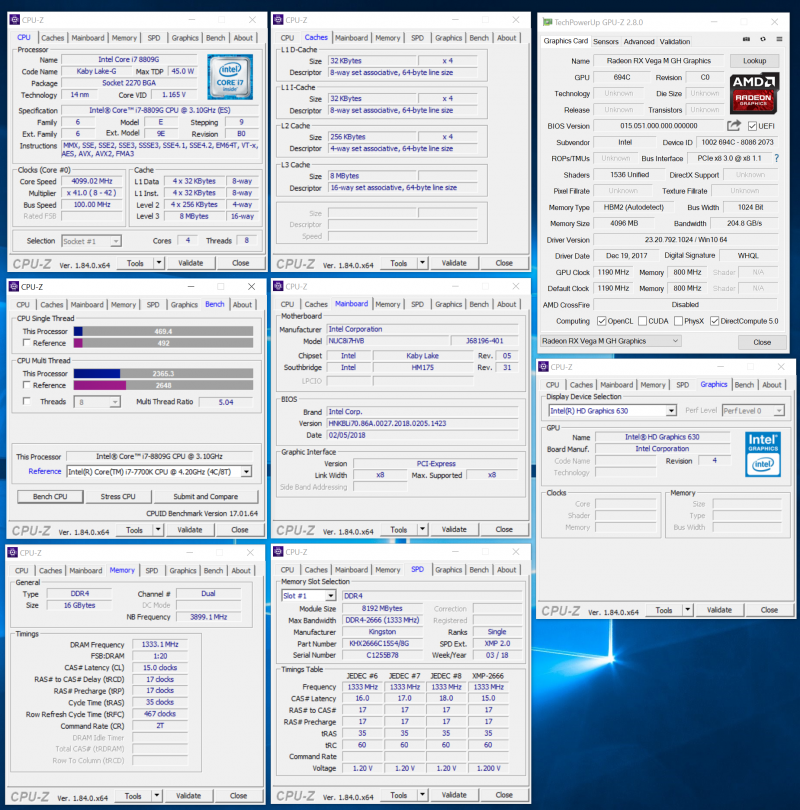This screenshot has width=800, height=810.
Task: Click the BIOS Version field in Mainboard window
Action: click(x=422, y=423)
